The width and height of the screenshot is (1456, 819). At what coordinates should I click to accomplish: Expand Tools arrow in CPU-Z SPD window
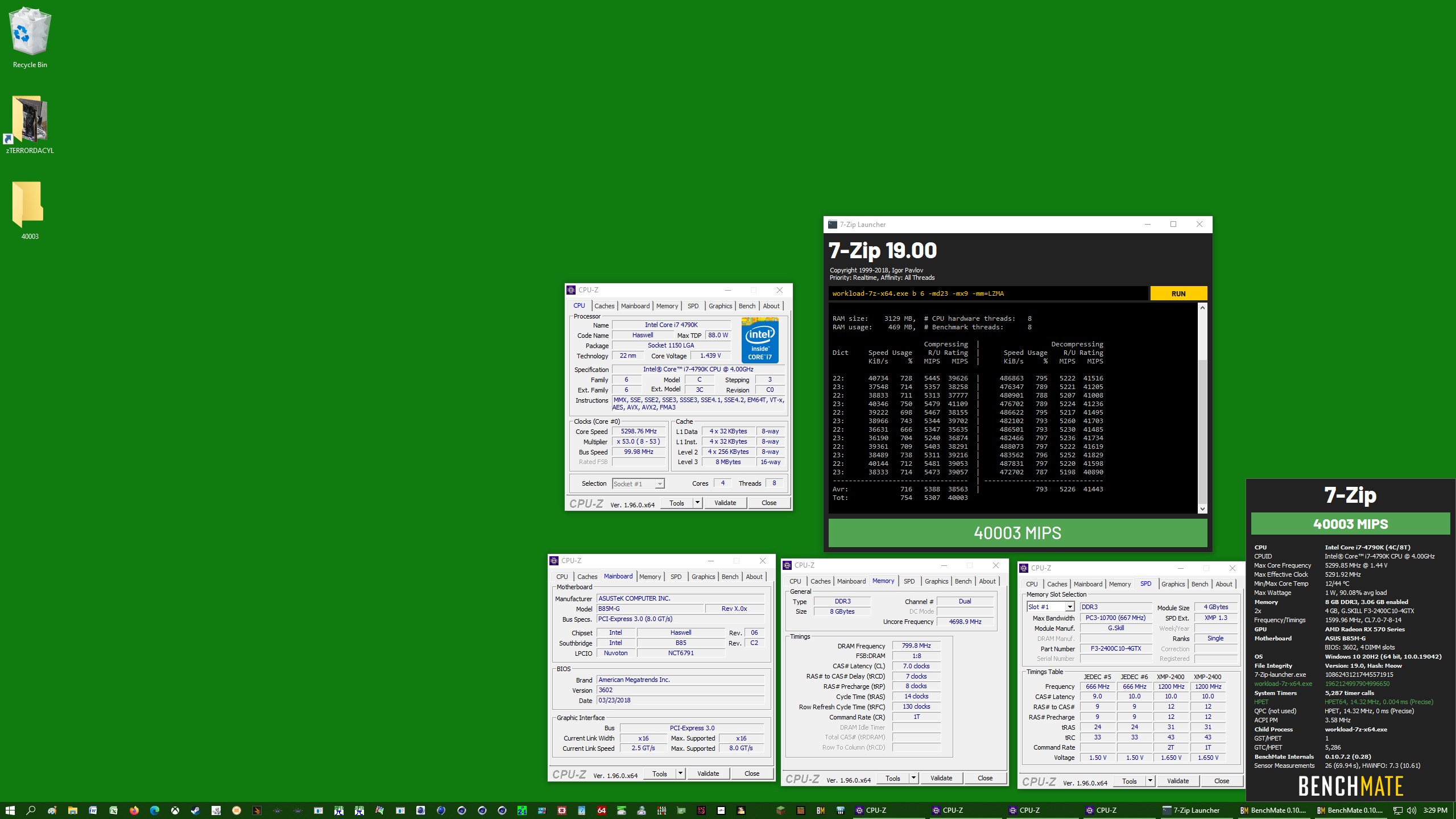pyautogui.click(x=1151, y=781)
